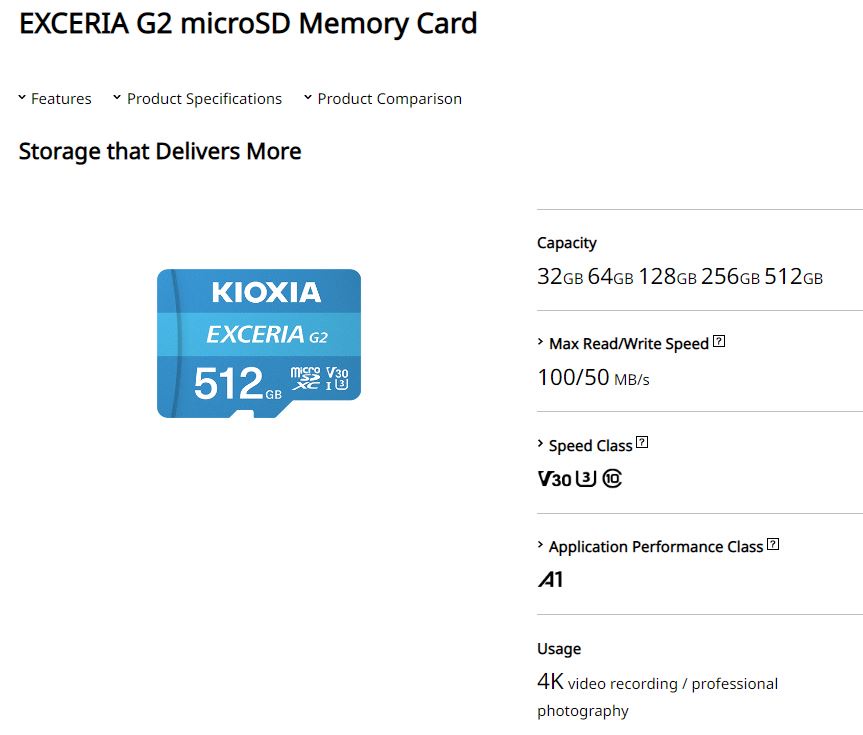
Task: Open the Speed Class link
Action: click(x=591, y=445)
